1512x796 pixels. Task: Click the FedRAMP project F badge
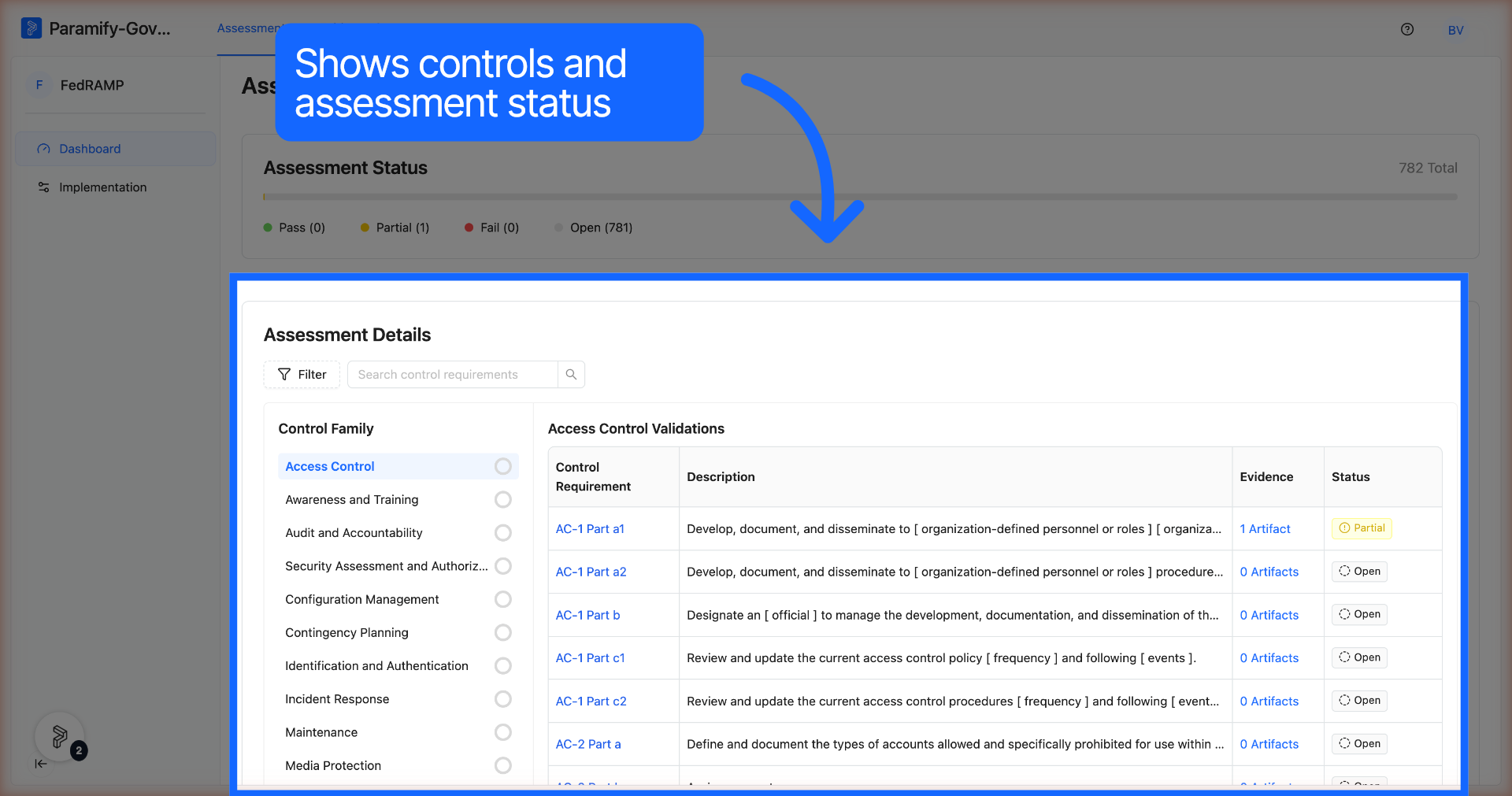[x=39, y=85]
